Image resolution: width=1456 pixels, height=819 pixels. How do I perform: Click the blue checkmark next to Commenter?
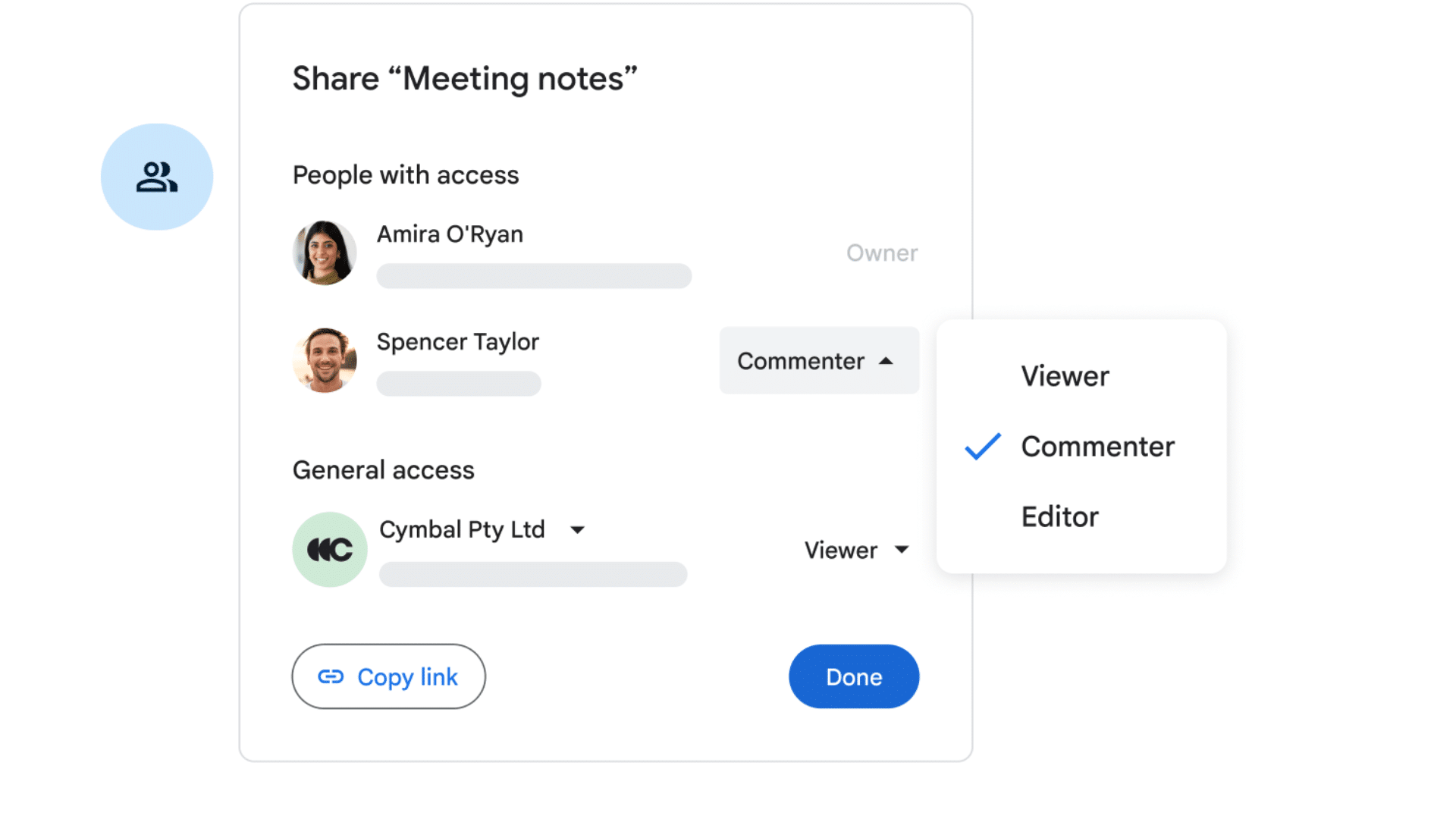pyautogui.click(x=981, y=447)
